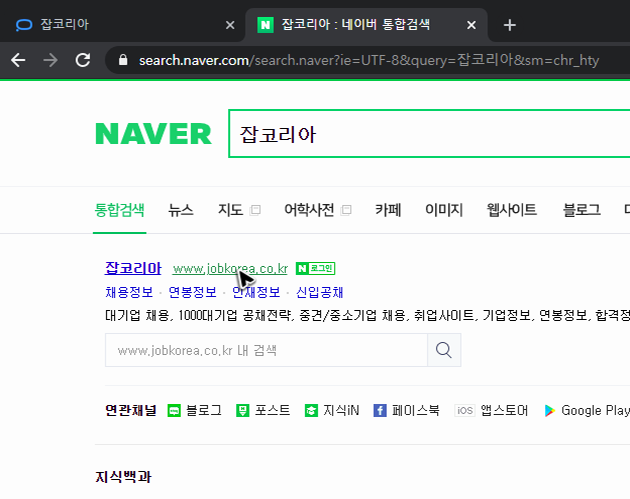Click the 지식iN channel icon

[311, 410]
